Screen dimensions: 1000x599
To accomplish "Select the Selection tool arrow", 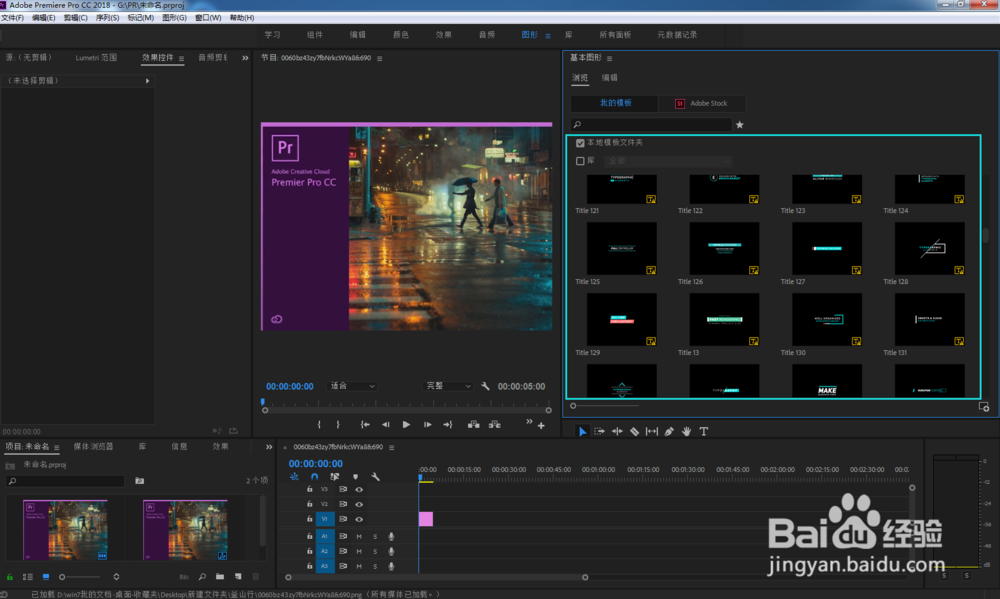I will [582, 432].
